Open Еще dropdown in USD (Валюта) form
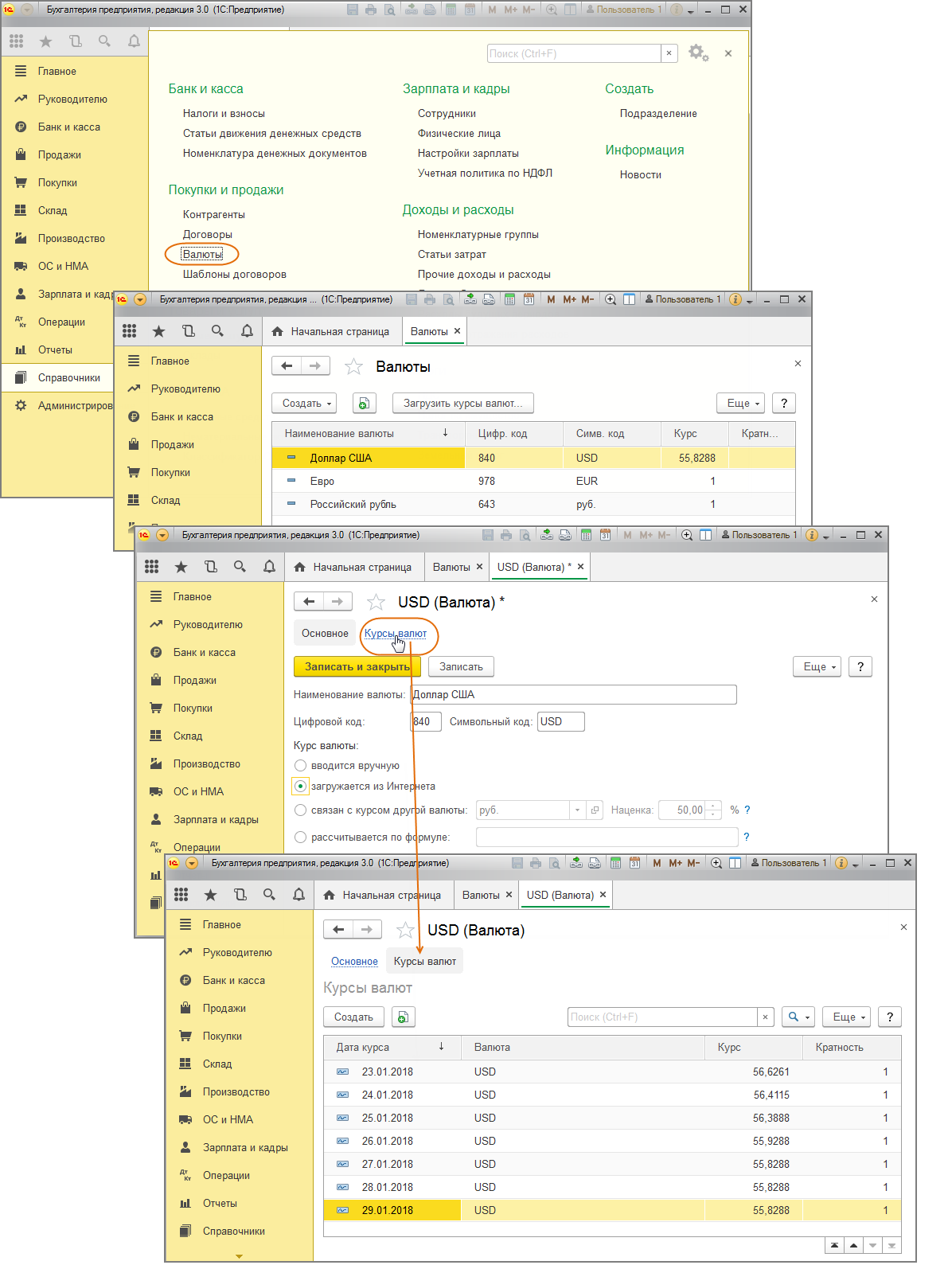 point(817,666)
